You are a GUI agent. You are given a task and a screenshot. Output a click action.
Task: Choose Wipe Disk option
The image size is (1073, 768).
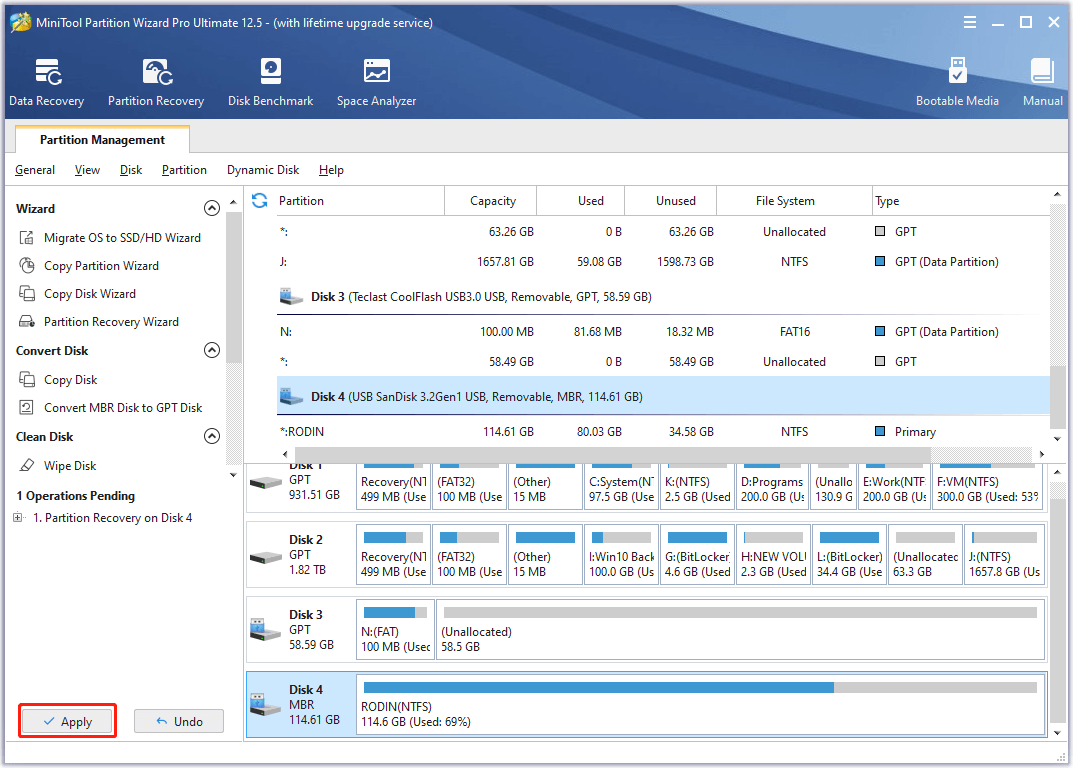(70, 465)
